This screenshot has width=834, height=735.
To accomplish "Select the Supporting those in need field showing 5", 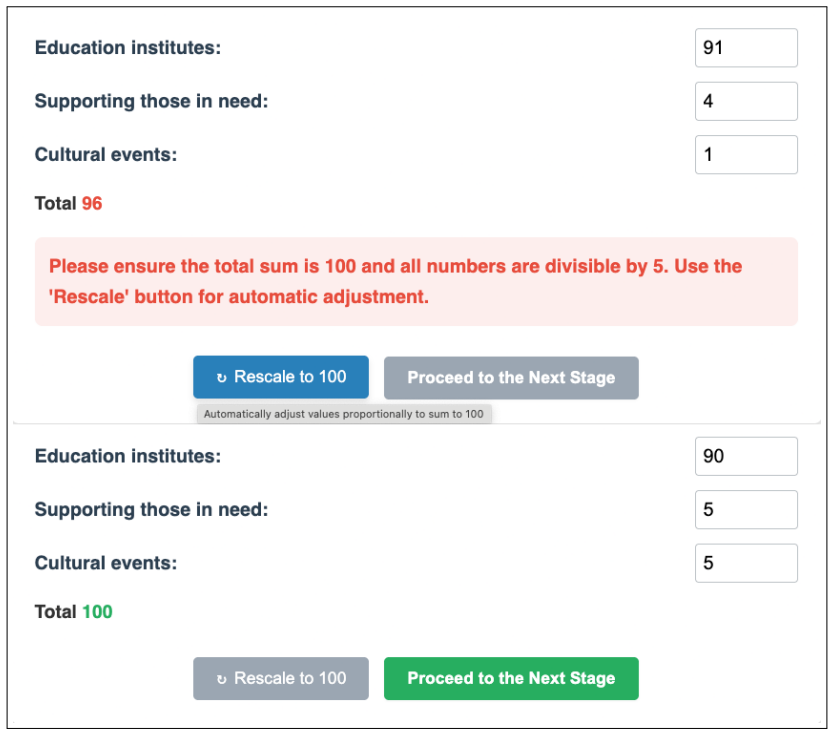I will 746,510.
